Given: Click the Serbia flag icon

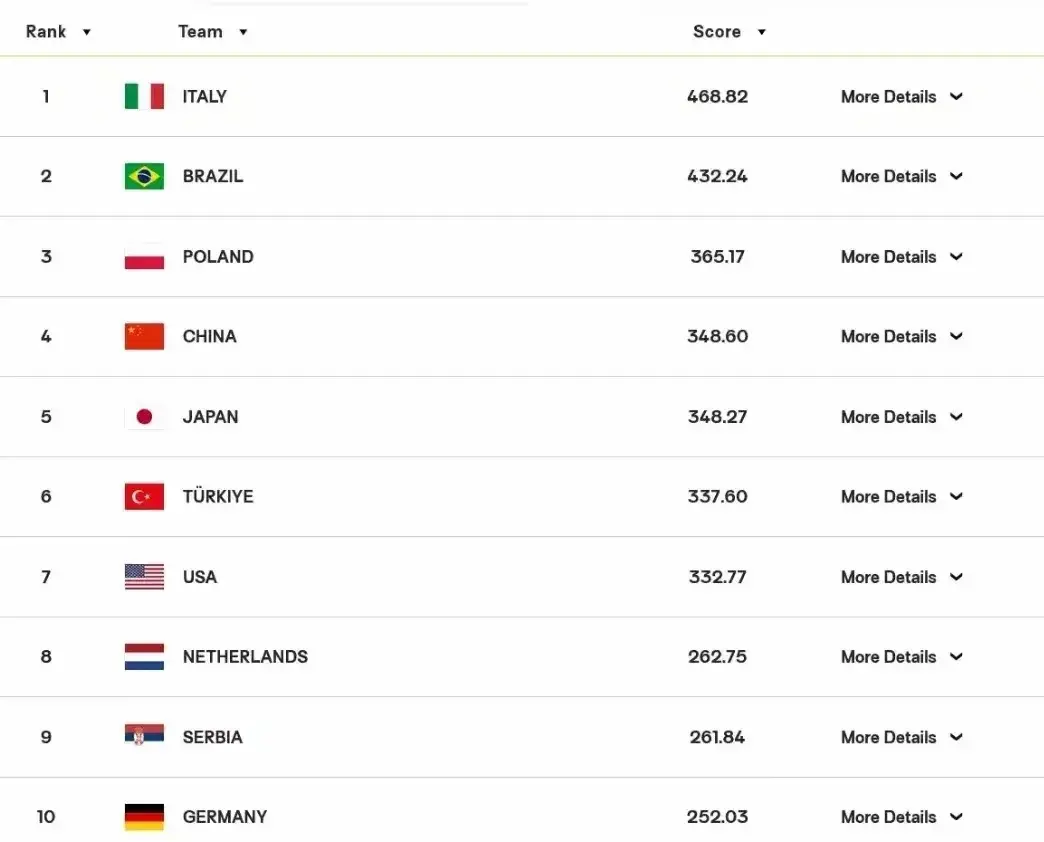Looking at the screenshot, I should click(x=144, y=734).
